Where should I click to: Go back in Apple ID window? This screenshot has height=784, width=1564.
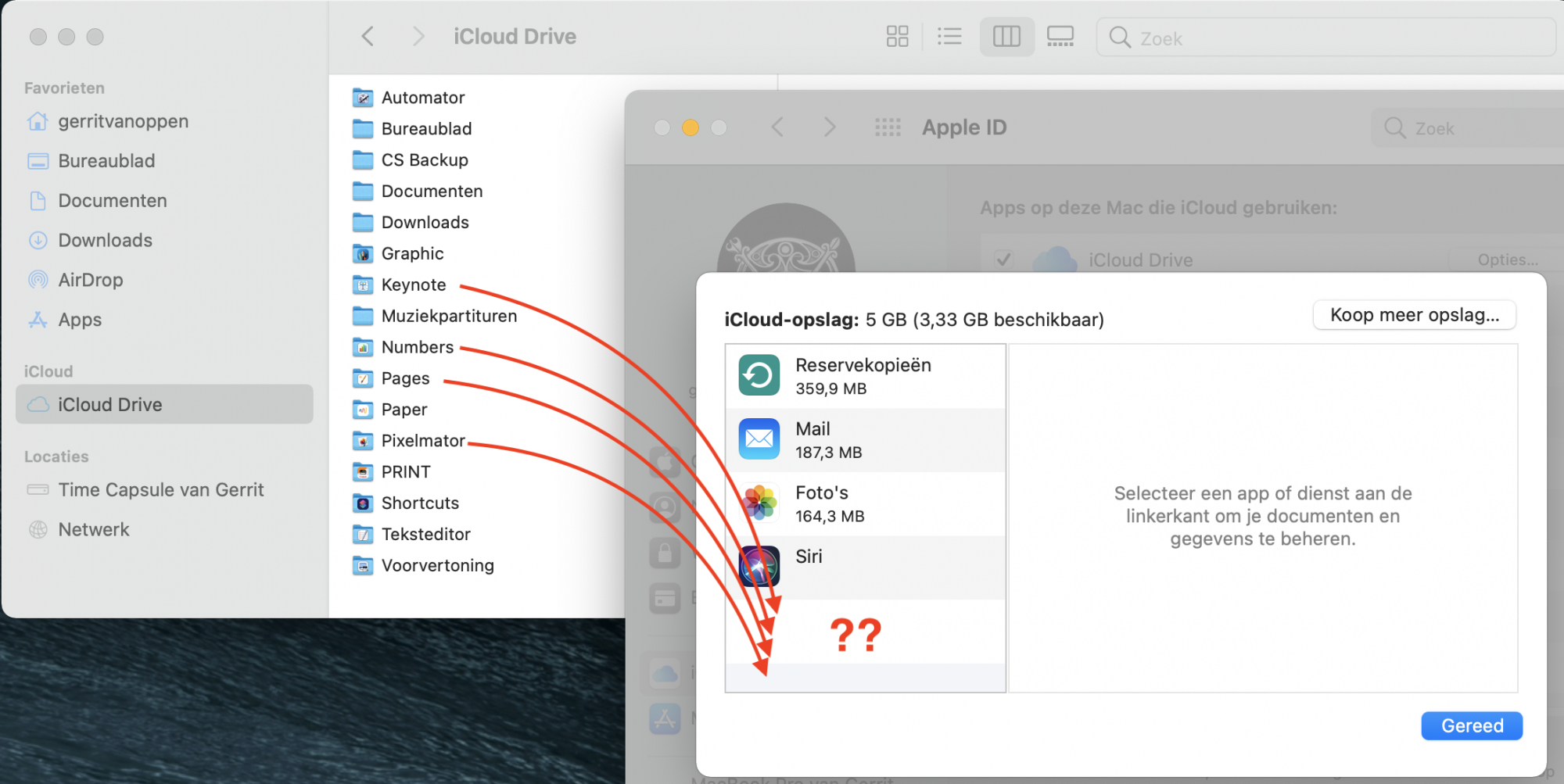(777, 127)
